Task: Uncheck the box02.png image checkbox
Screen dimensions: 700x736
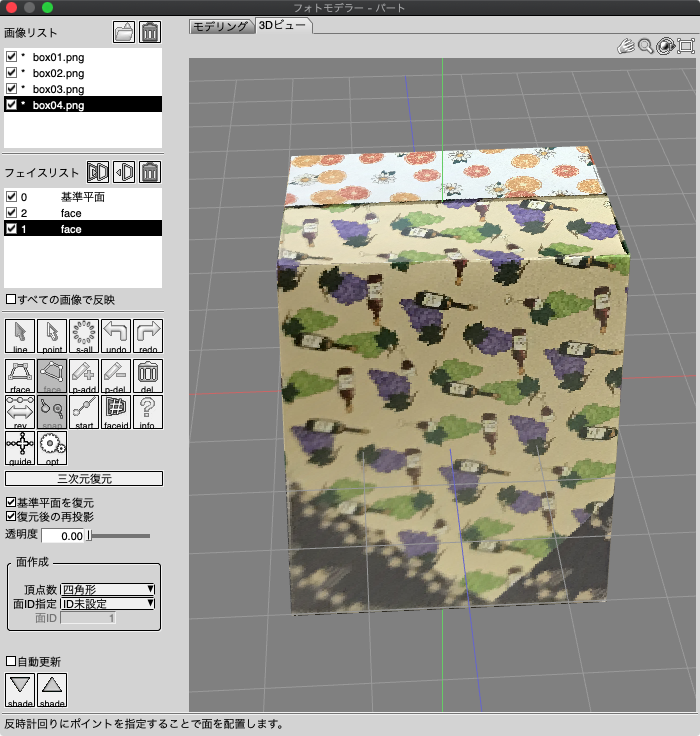Action: [12, 73]
